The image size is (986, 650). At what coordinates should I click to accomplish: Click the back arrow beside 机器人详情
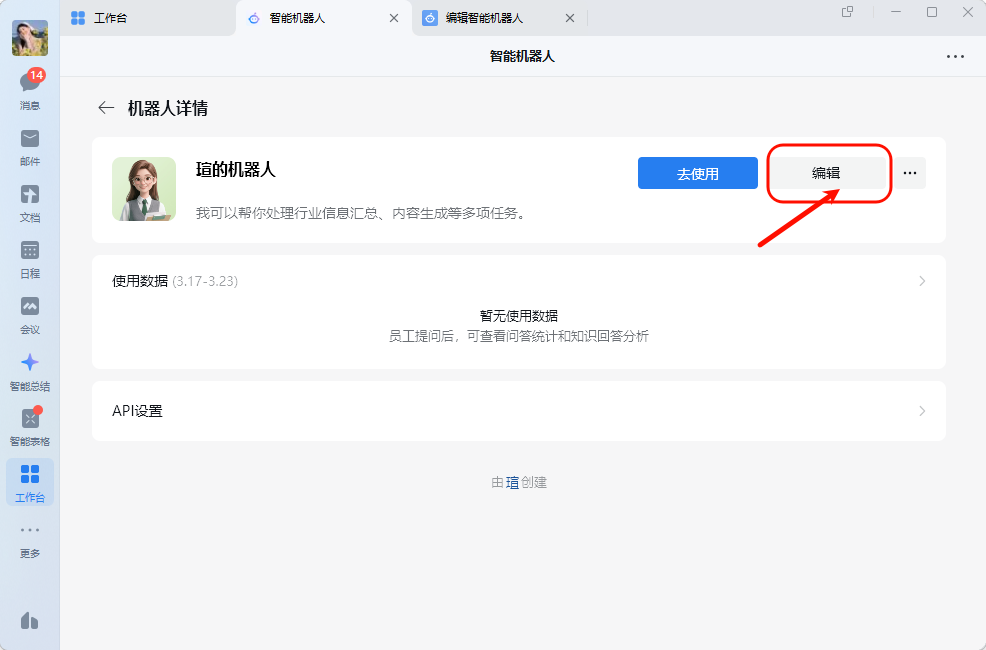point(106,108)
